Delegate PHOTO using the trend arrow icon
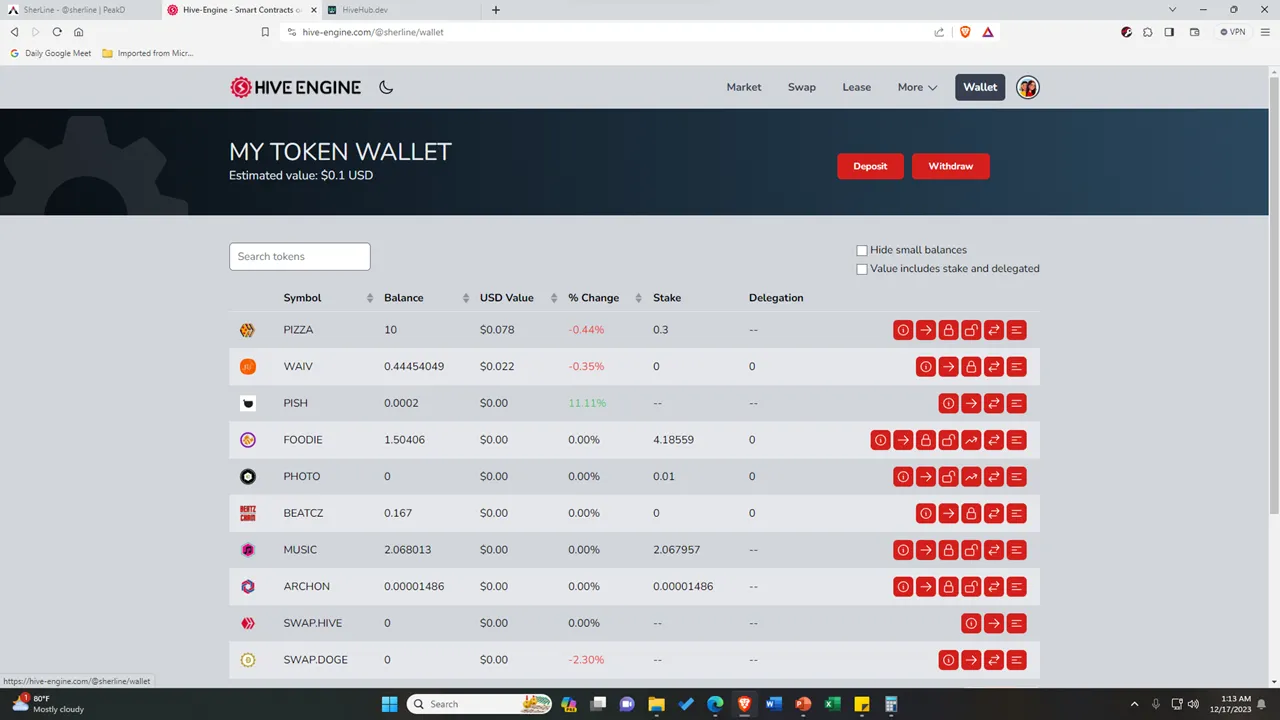 click(971, 477)
